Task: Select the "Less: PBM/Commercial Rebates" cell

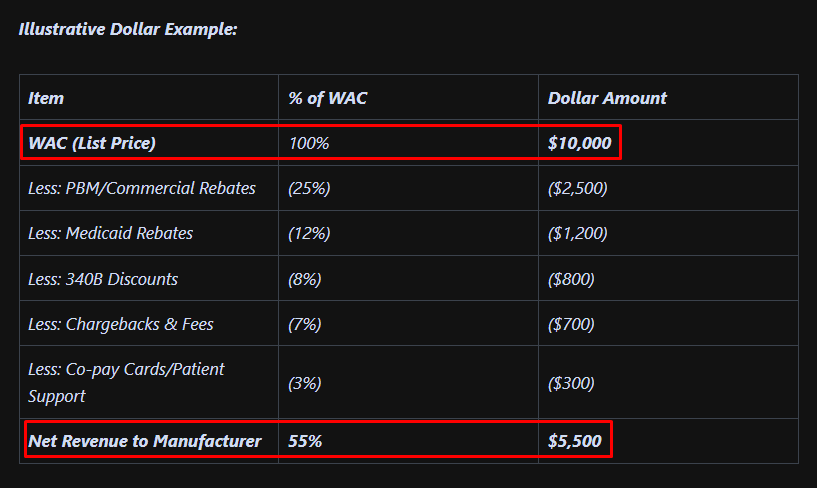Action: coord(142,188)
